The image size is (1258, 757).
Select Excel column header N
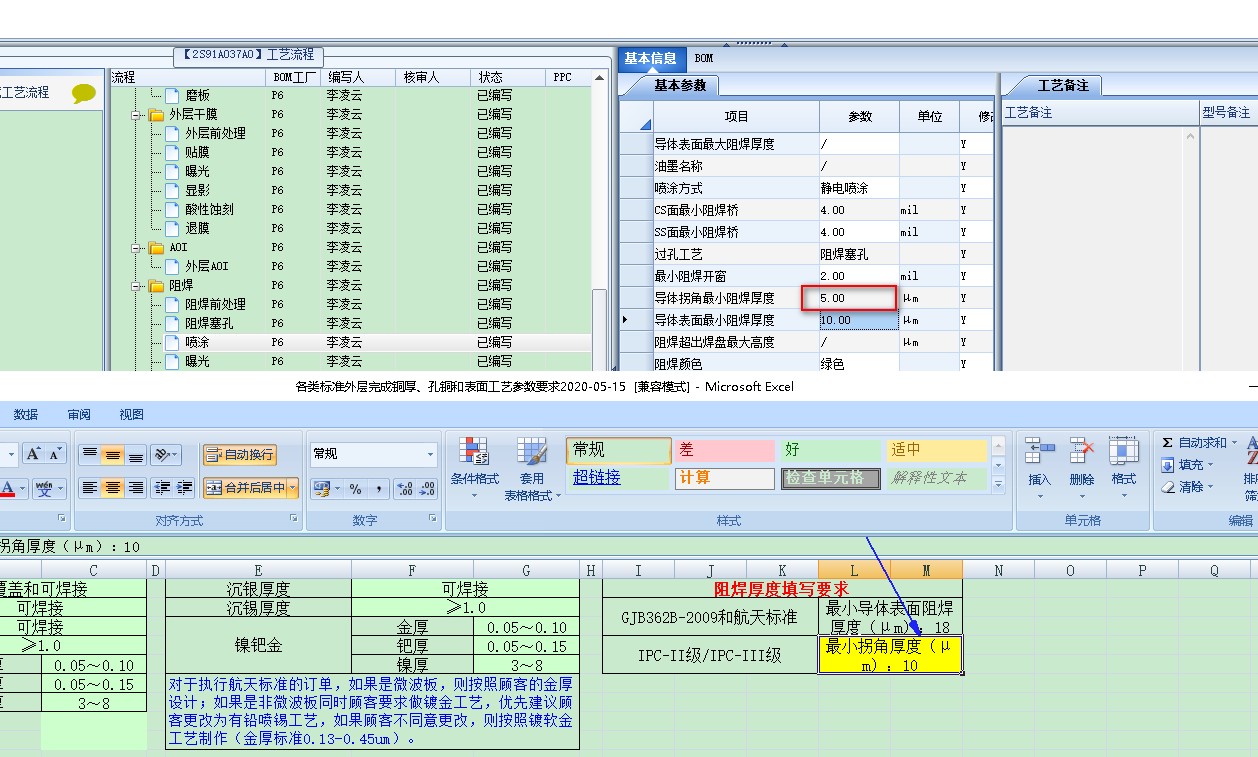[x=998, y=570]
